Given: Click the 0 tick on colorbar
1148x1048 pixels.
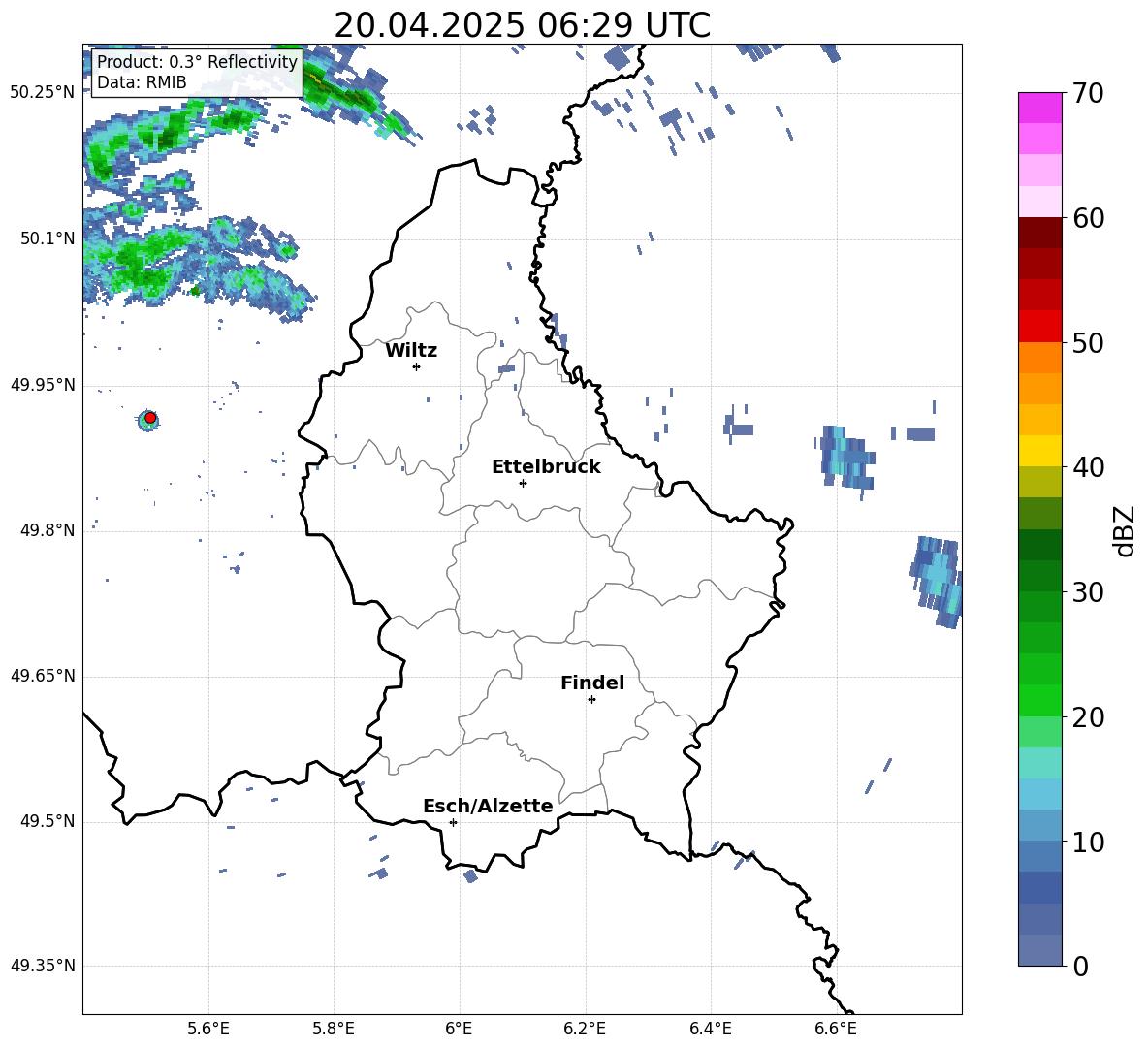Looking at the screenshot, I should [1081, 966].
